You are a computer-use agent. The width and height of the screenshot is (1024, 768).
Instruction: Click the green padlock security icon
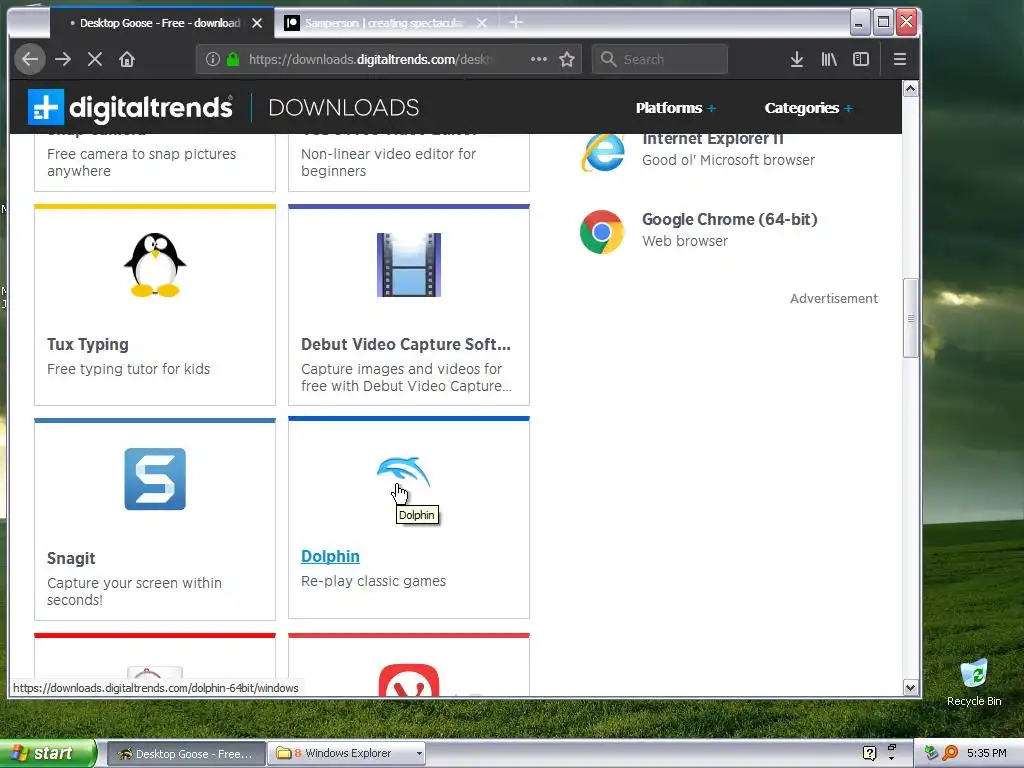coord(232,59)
